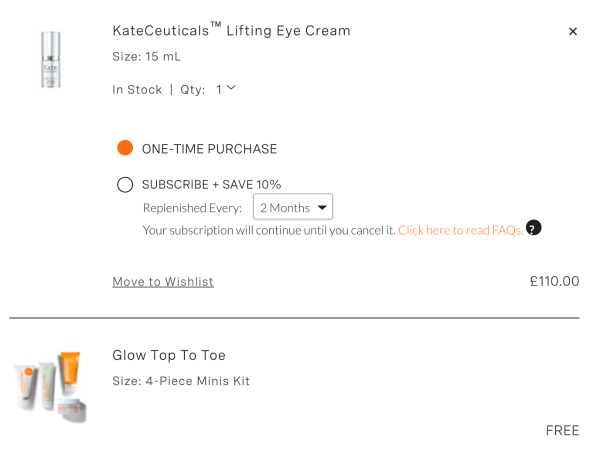This screenshot has height=467, width=600.
Task: Open the 2 Months replenishment dropdown
Action: [293, 208]
